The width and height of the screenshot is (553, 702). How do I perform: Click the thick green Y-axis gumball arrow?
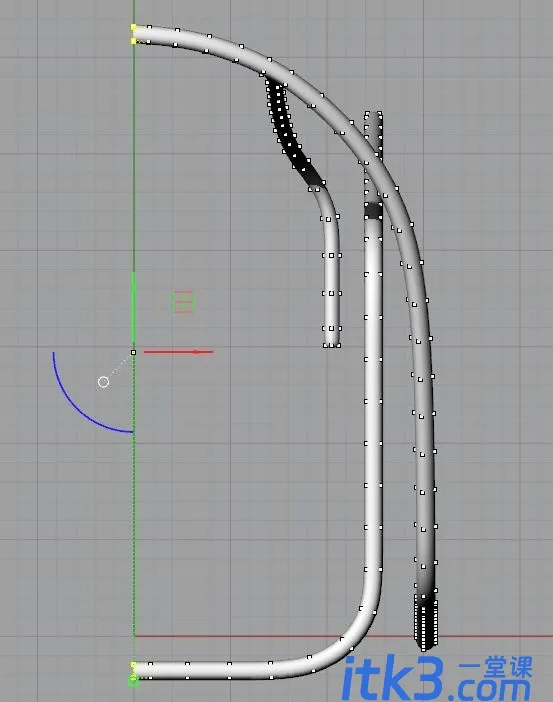click(x=133, y=308)
